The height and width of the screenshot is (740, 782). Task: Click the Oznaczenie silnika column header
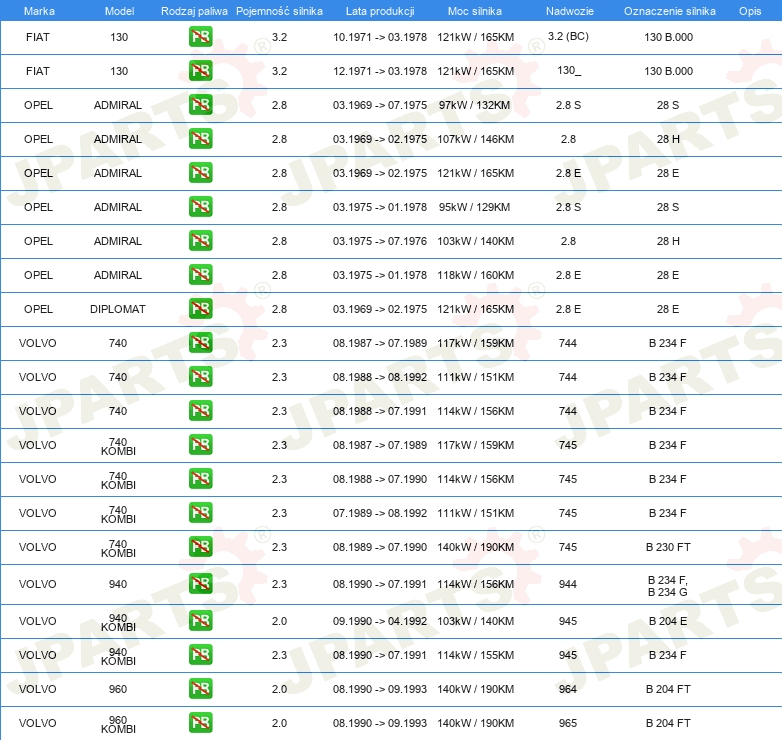[x=669, y=11]
